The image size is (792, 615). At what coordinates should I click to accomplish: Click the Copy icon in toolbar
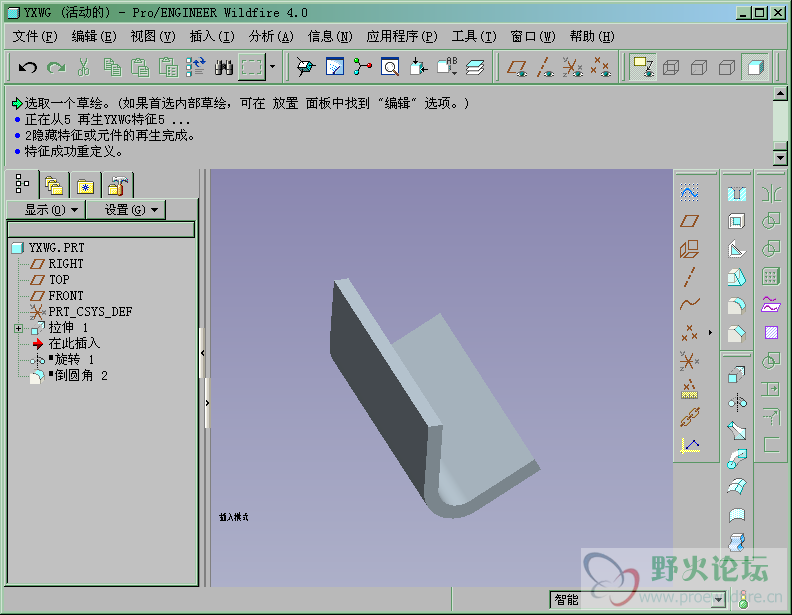[x=112, y=67]
